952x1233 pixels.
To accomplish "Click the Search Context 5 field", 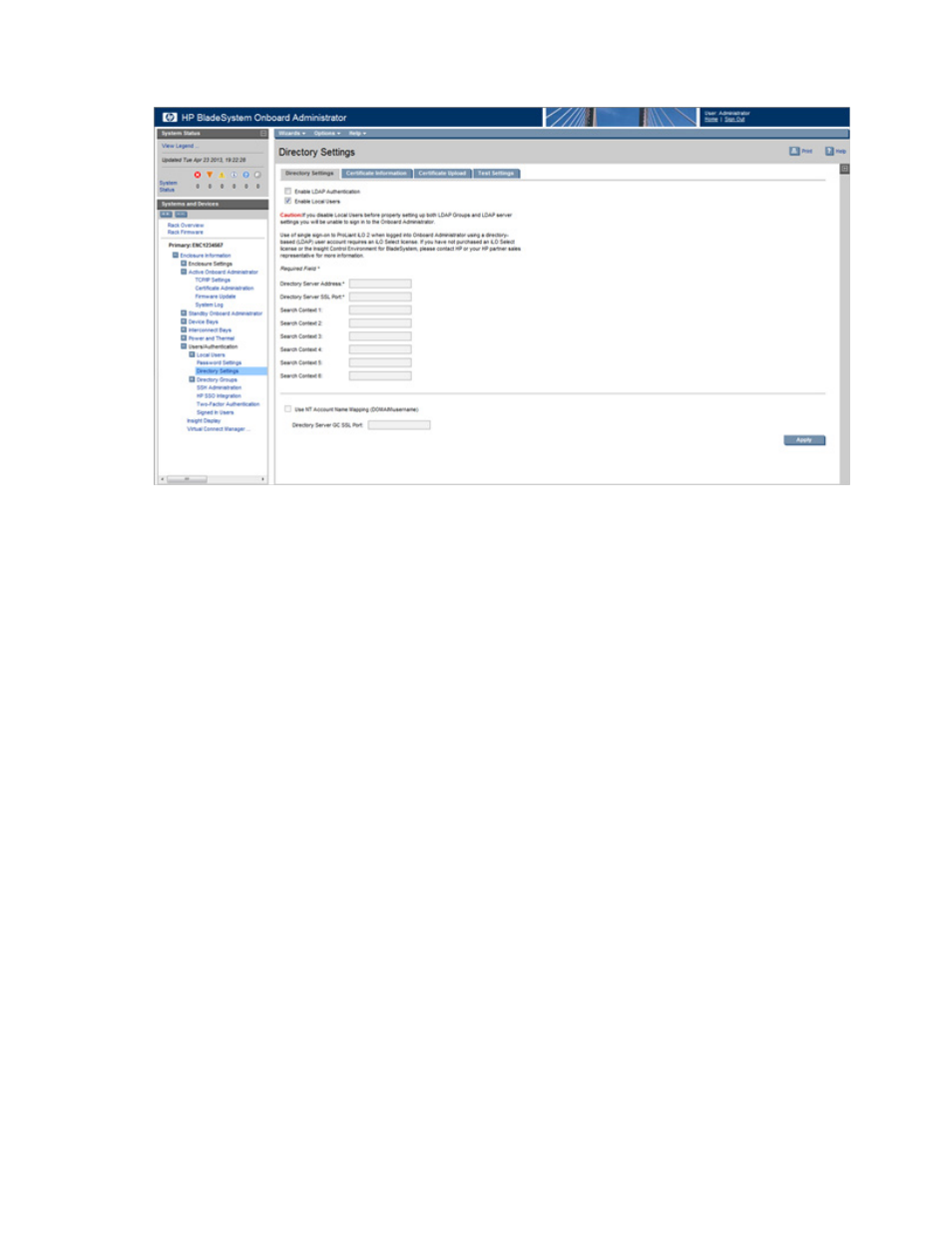I will click(x=379, y=361).
